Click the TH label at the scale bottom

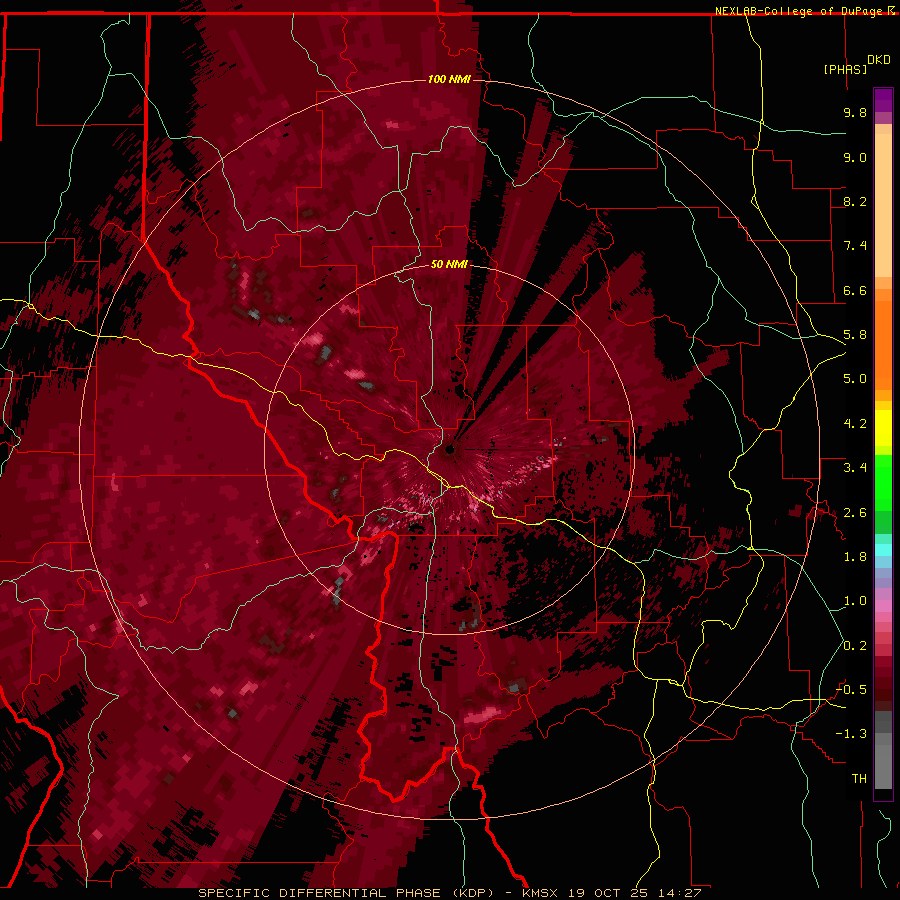pyautogui.click(x=859, y=779)
